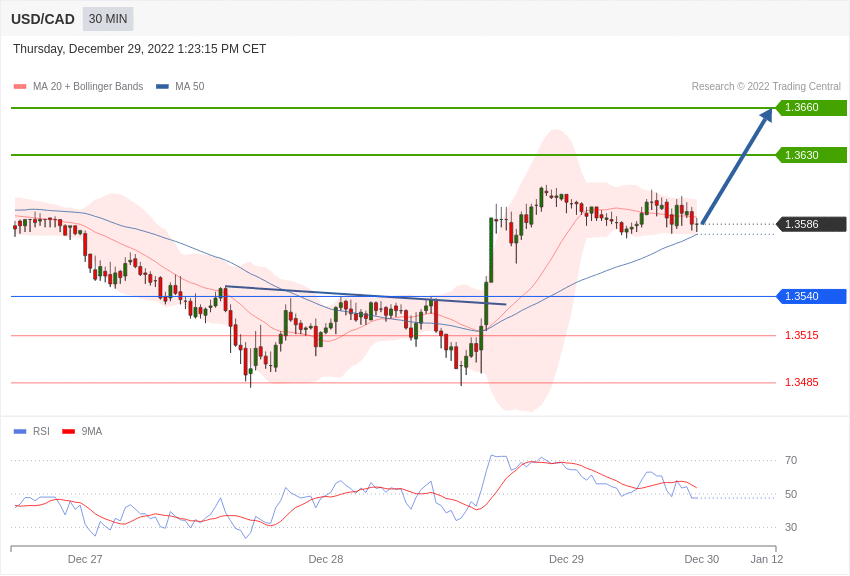Click the MA 20 + Bollinger Bands legend label
This screenshot has width=850, height=576.
[x=88, y=86]
